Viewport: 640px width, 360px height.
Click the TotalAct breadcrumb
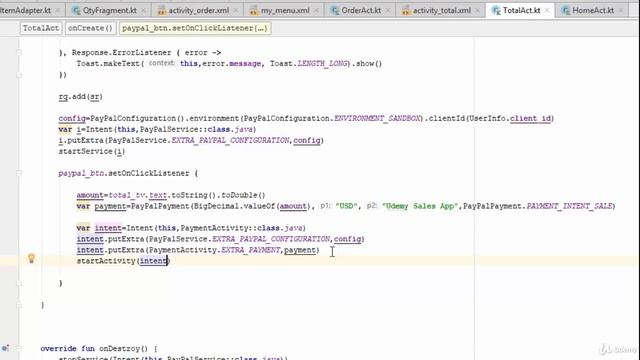click(x=40, y=28)
